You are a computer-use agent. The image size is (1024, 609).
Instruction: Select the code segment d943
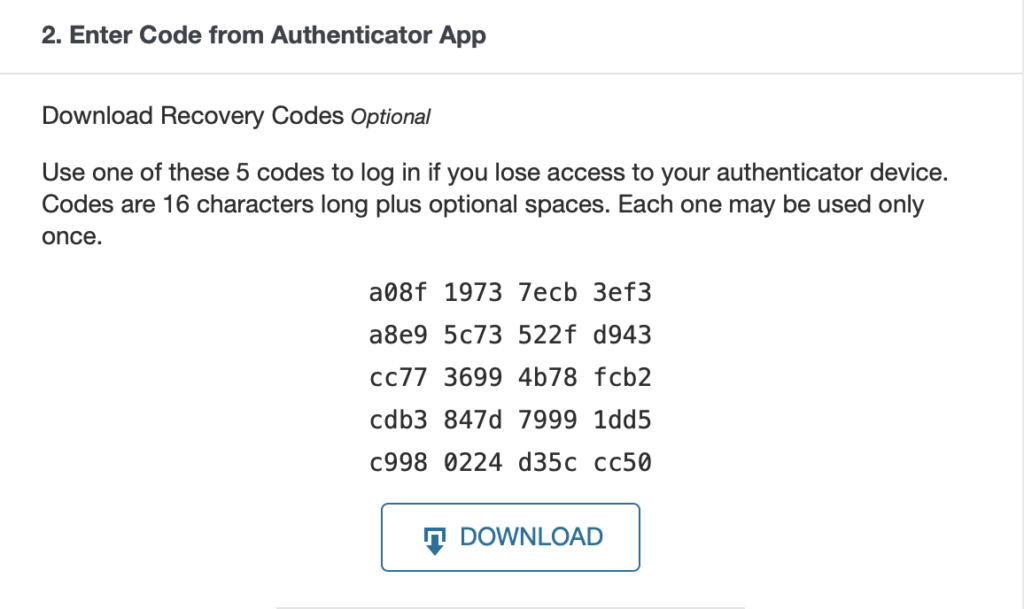coord(622,335)
